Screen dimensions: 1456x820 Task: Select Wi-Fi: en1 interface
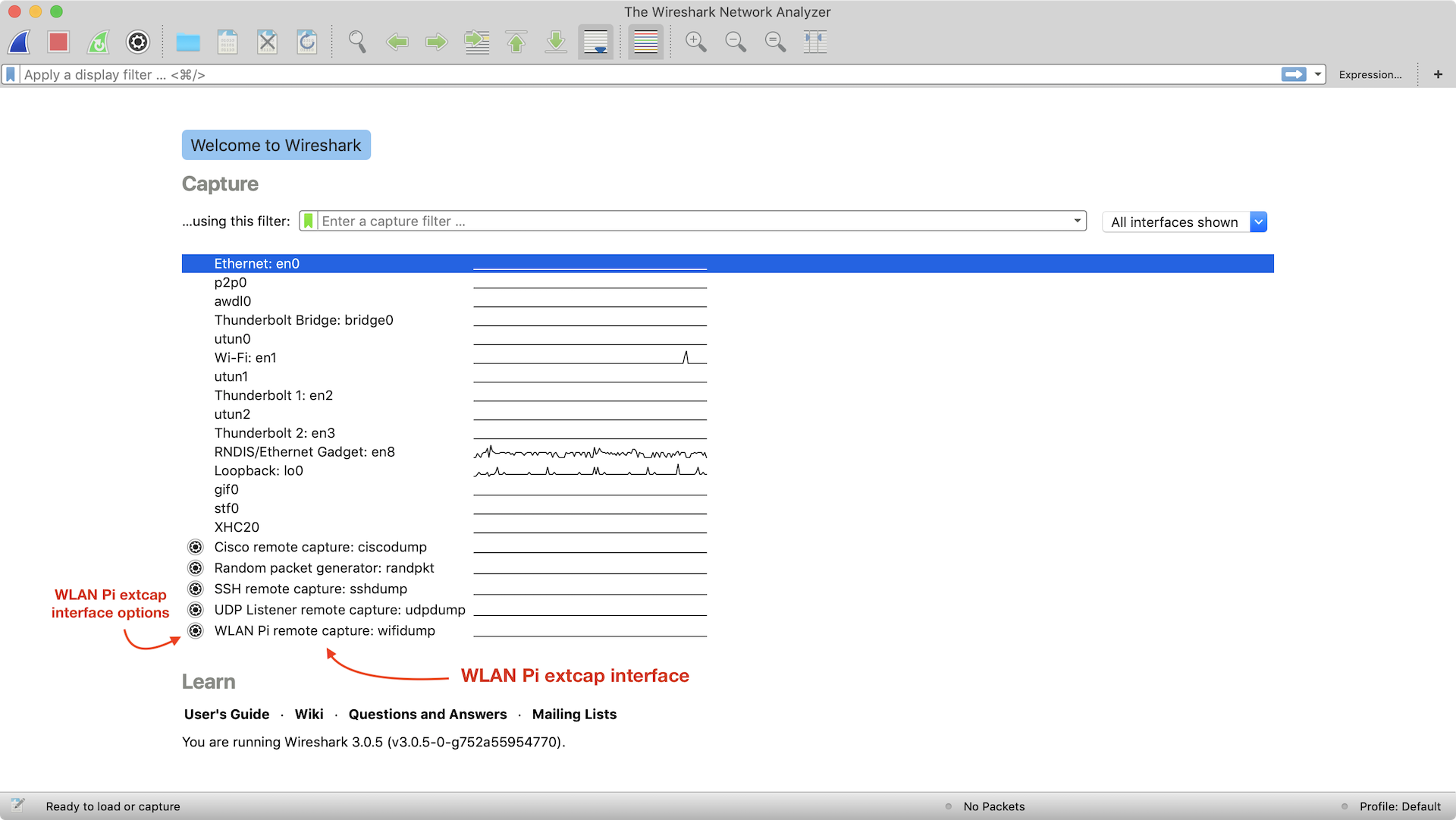click(728, 357)
